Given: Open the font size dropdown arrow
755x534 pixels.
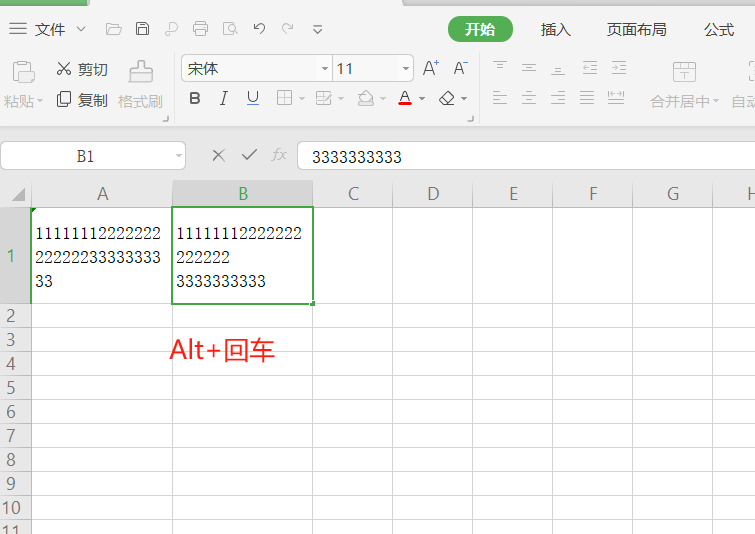Looking at the screenshot, I should pos(406,69).
